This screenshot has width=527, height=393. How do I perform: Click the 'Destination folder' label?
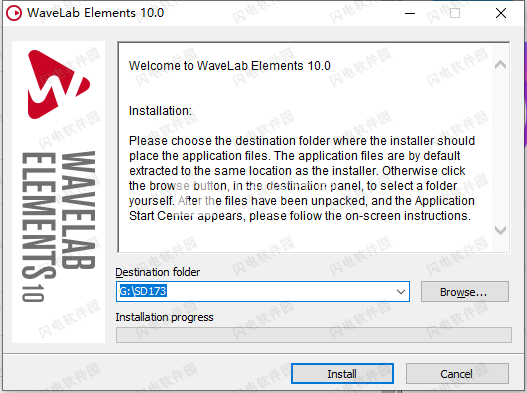(158, 272)
